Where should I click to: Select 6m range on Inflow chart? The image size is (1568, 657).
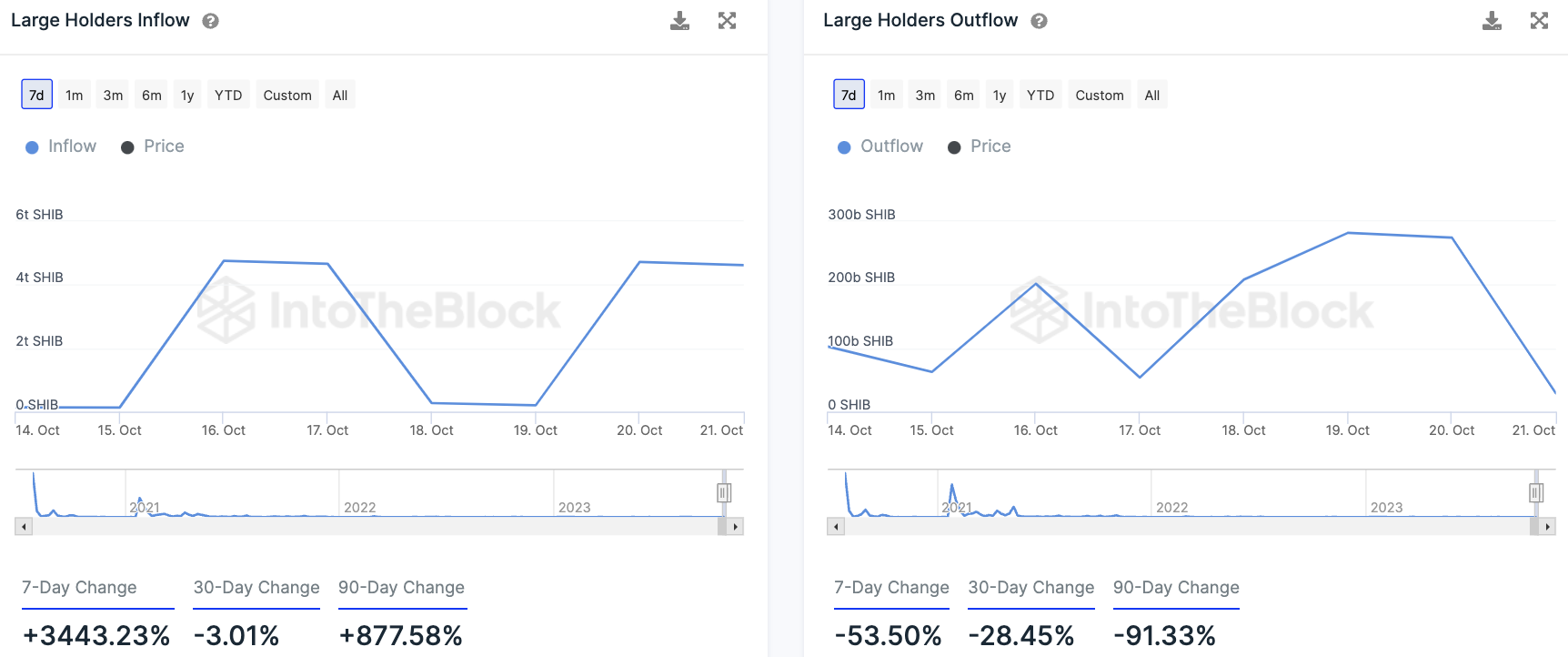152,96
